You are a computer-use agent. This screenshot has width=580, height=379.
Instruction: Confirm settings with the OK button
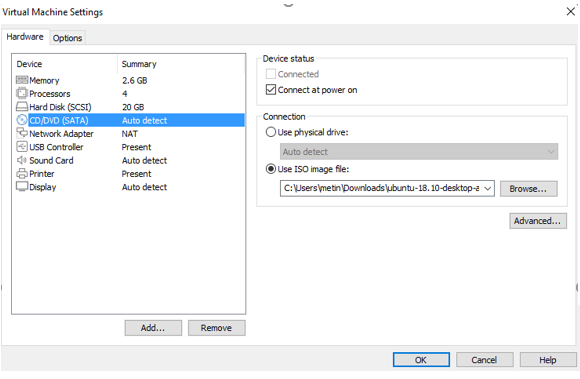point(421,360)
